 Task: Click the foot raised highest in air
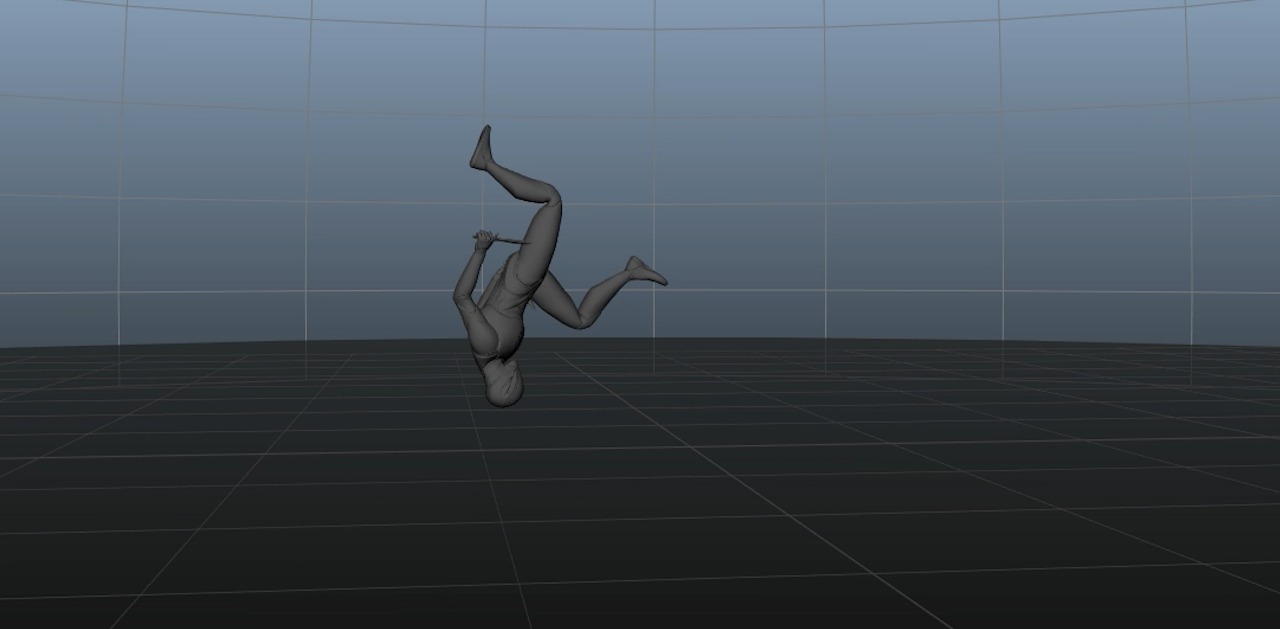pyautogui.click(x=481, y=148)
